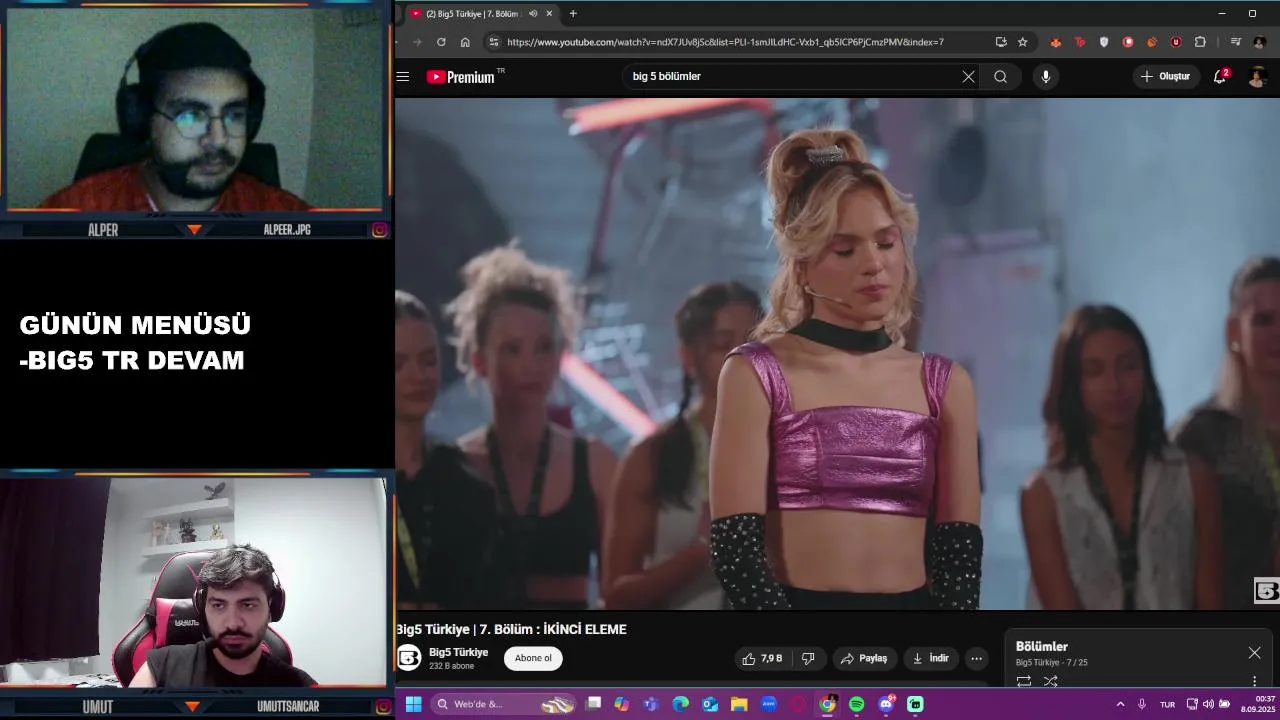This screenshot has height=720, width=1280.
Task: Open the TUR keyboard language selector
Action: 1167,705
